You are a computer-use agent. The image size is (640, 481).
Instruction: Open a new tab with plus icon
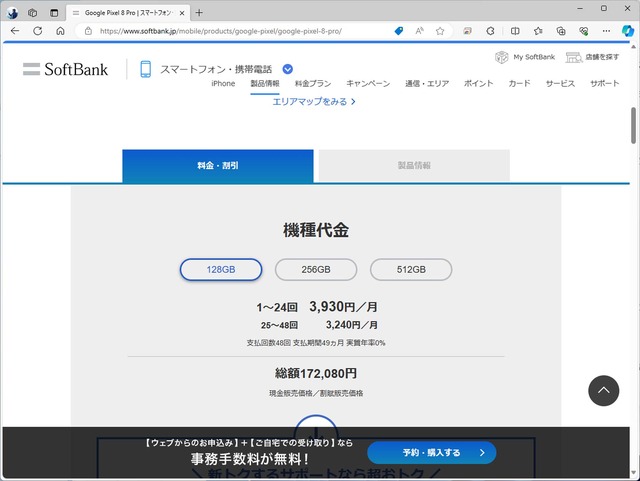[199, 13]
